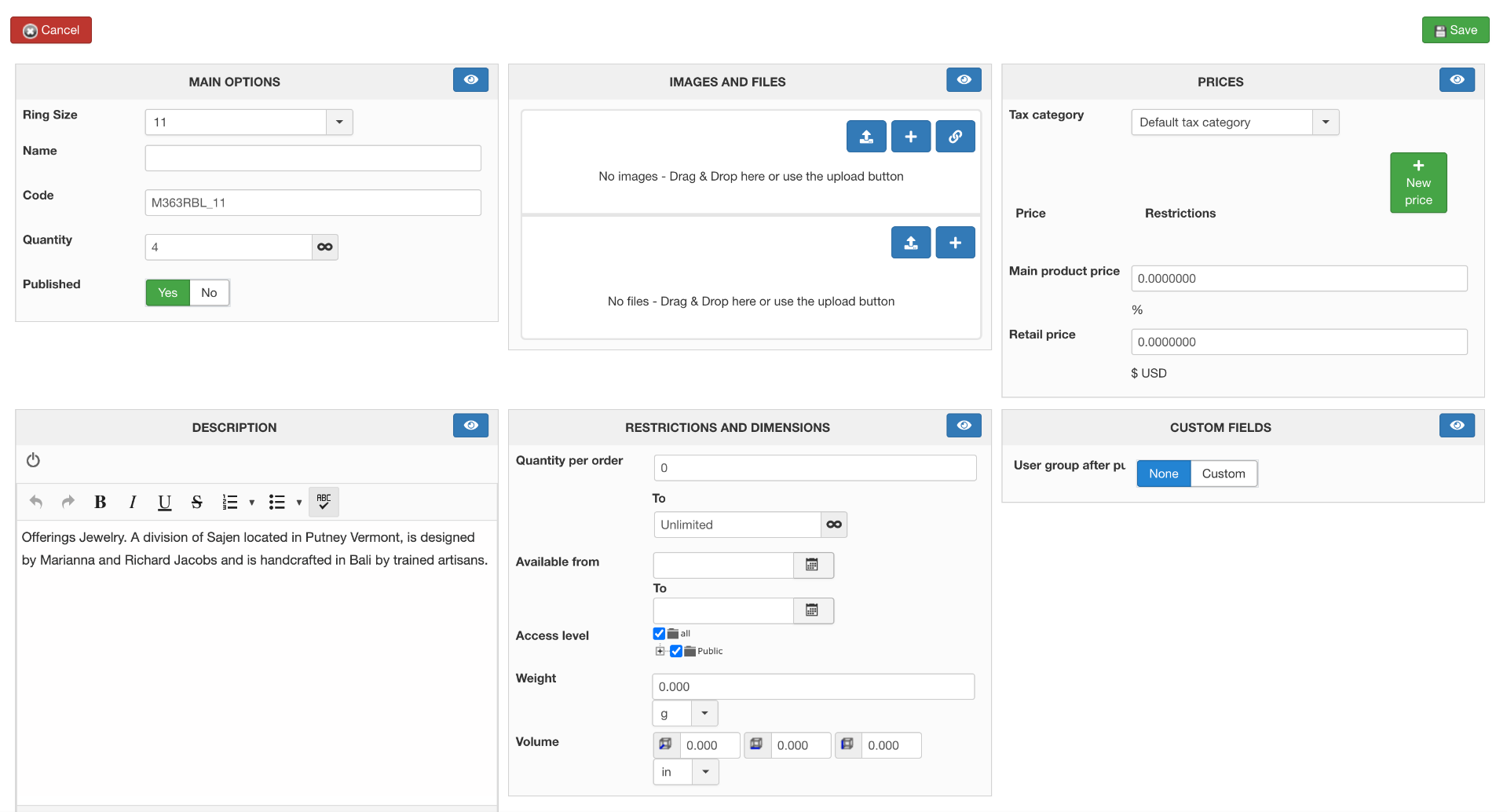Expand the Public access level tree

(660, 651)
